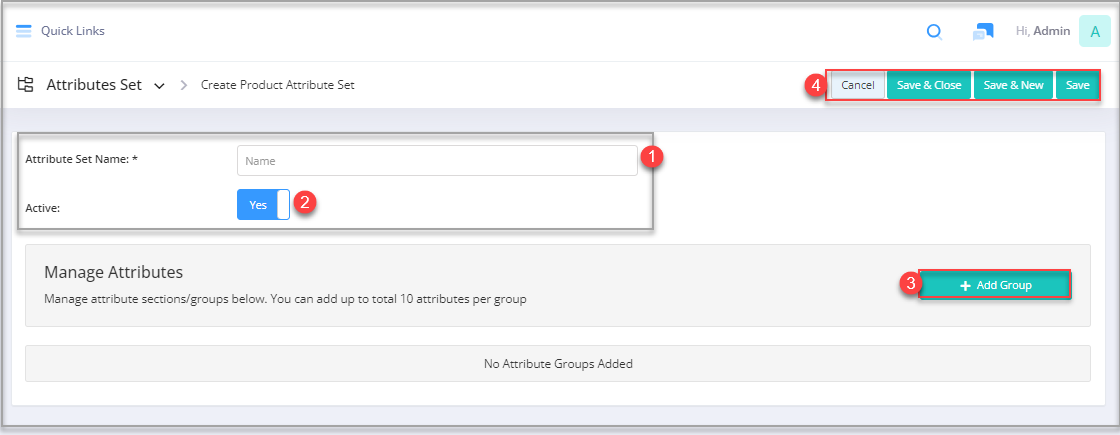
Task: Open the Hi, Admin user menu
Action: pyautogui.click(x=1043, y=31)
